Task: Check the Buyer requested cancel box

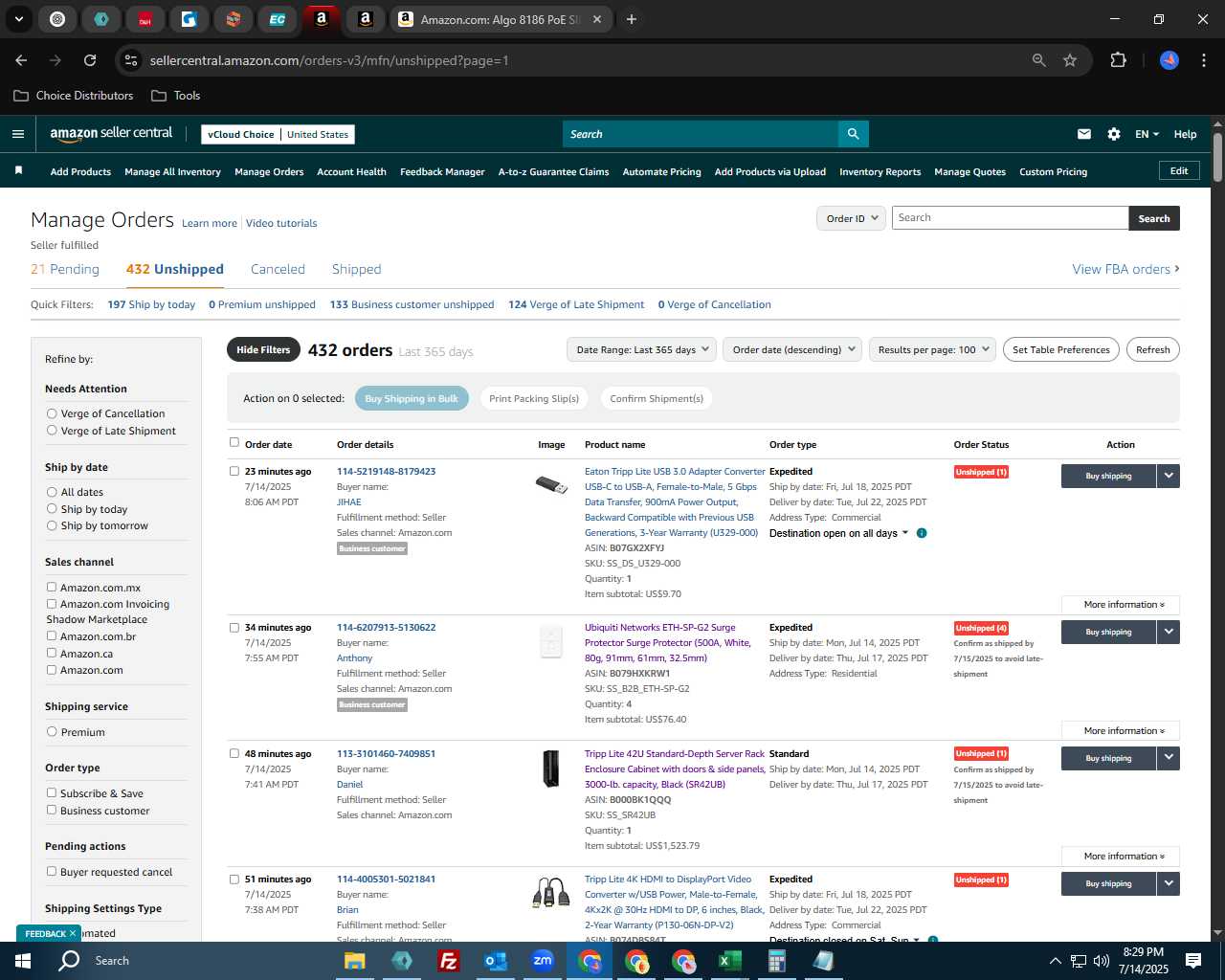Action: [x=52, y=871]
